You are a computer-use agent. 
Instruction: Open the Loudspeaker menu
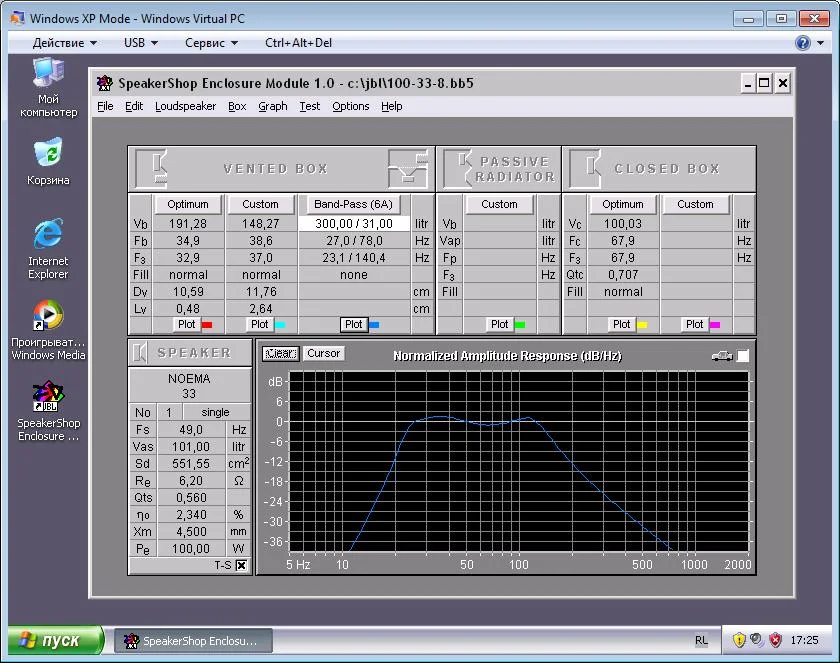click(x=185, y=106)
